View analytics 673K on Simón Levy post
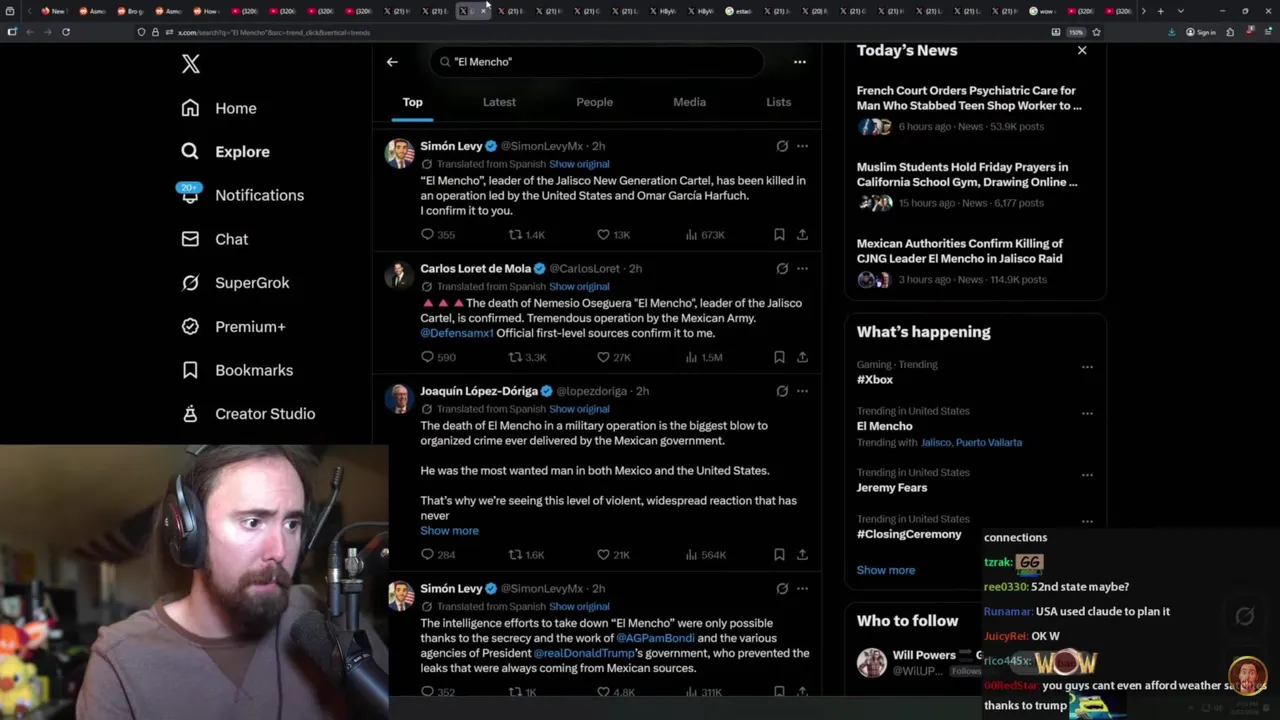Viewport: 1280px width, 720px height. point(705,235)
